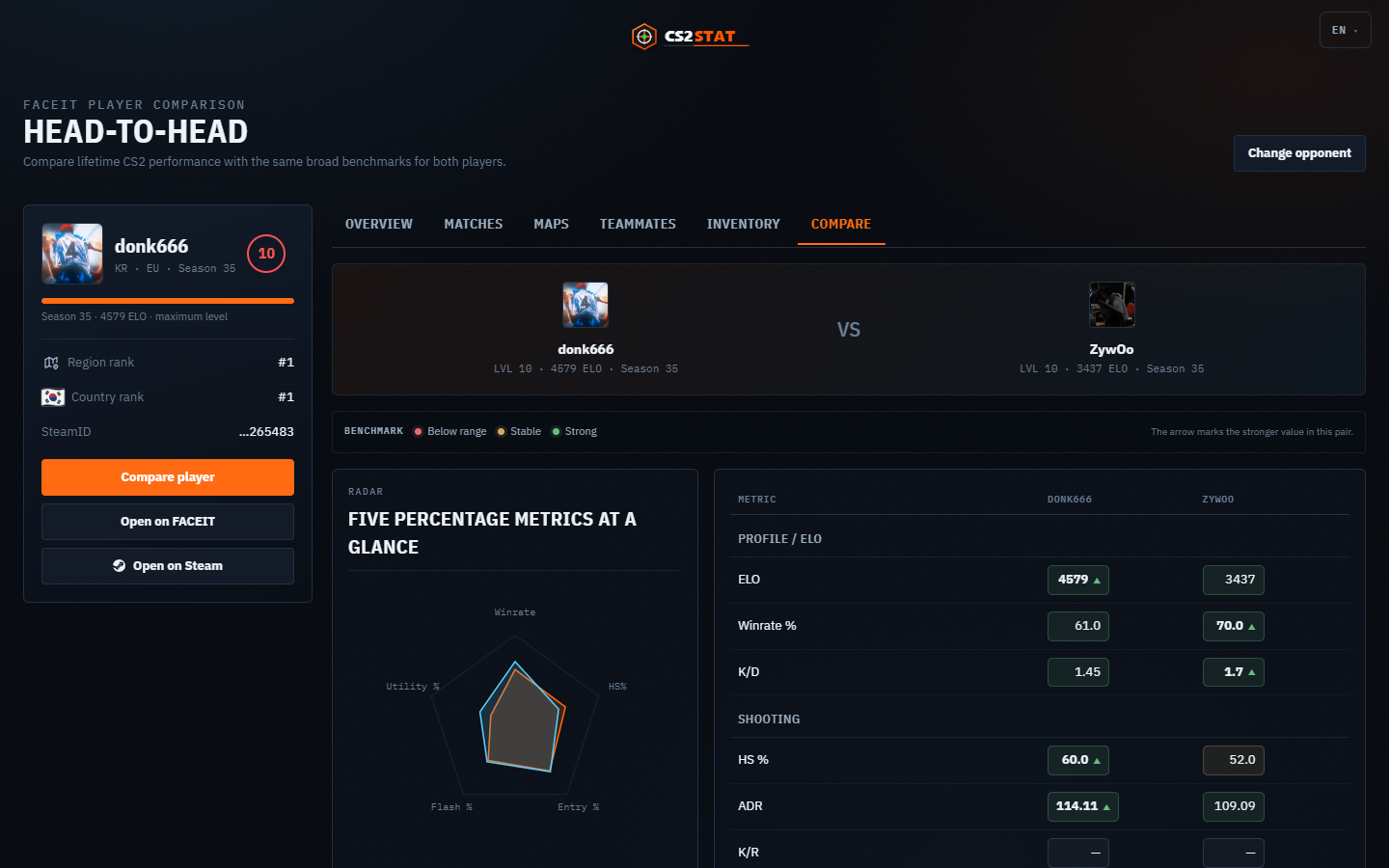Click the Winrate label on radar chart
This screenshot has height=868, width=1389.
tap(515, 612)
